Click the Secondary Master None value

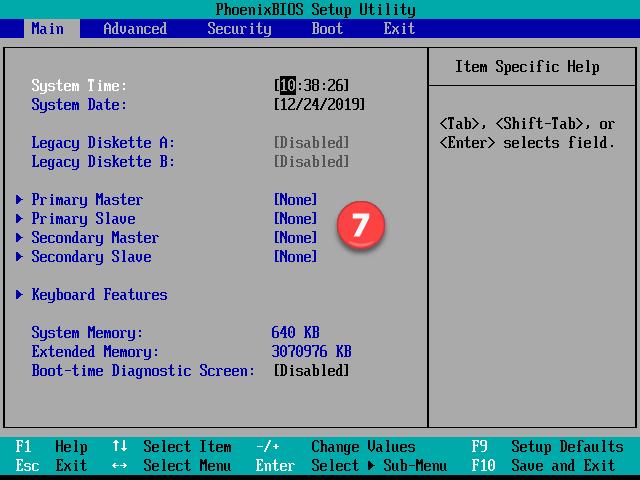click(x=295, y=238)
